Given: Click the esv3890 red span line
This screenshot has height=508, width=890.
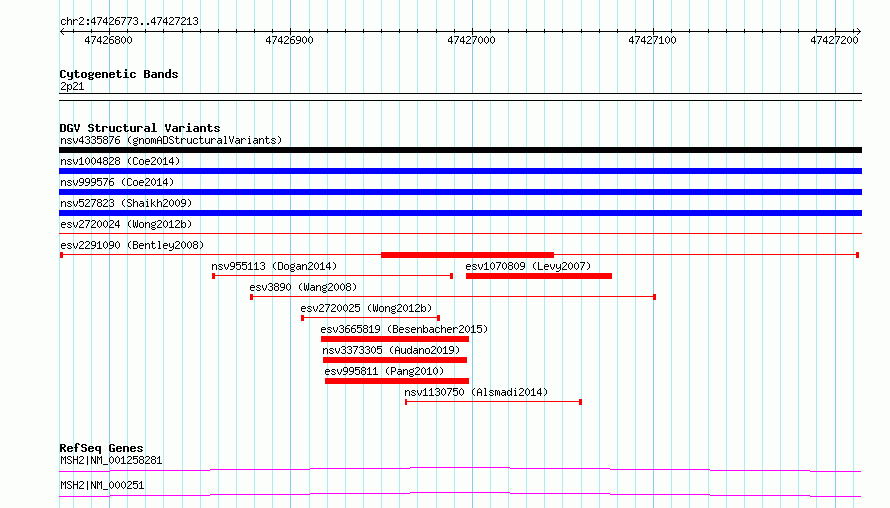Looking at the screenshot, I should pyautogui.click(x=453, y=297).
